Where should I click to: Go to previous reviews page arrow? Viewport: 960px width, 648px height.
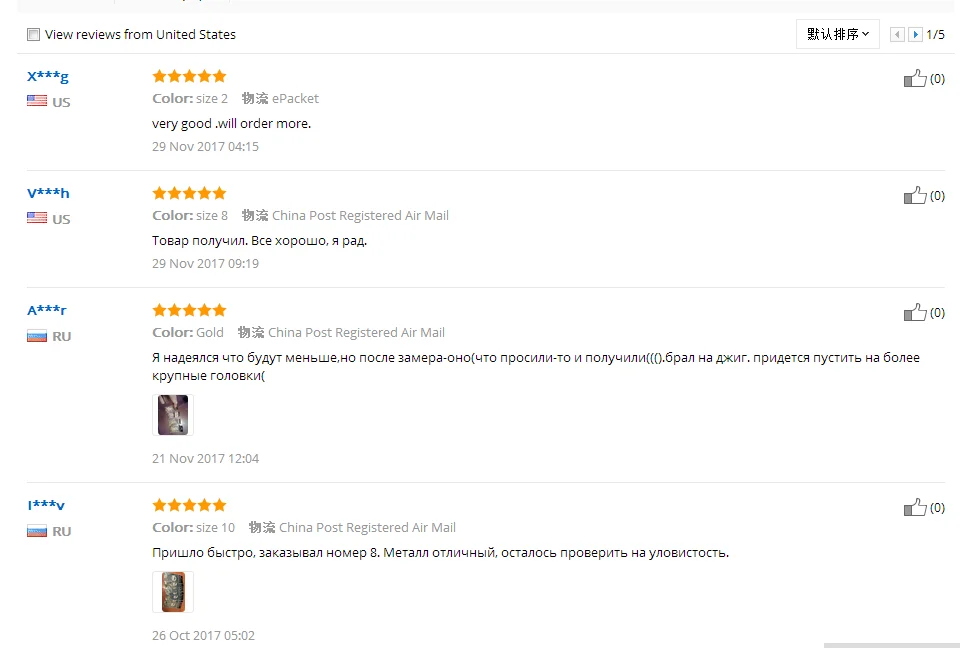tap(897, 35)
